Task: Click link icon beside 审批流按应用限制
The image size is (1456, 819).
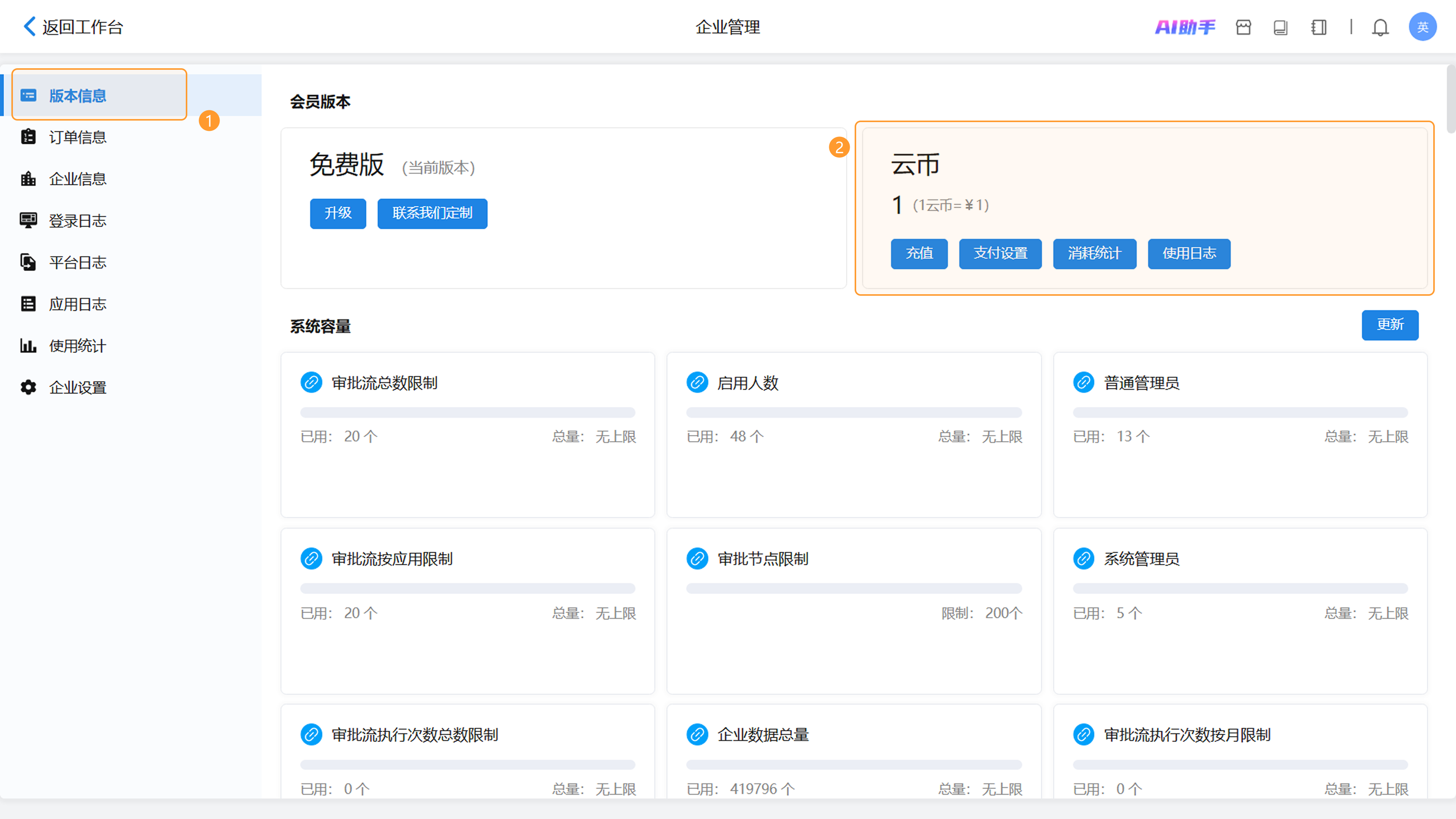Action: coord(311,559)
